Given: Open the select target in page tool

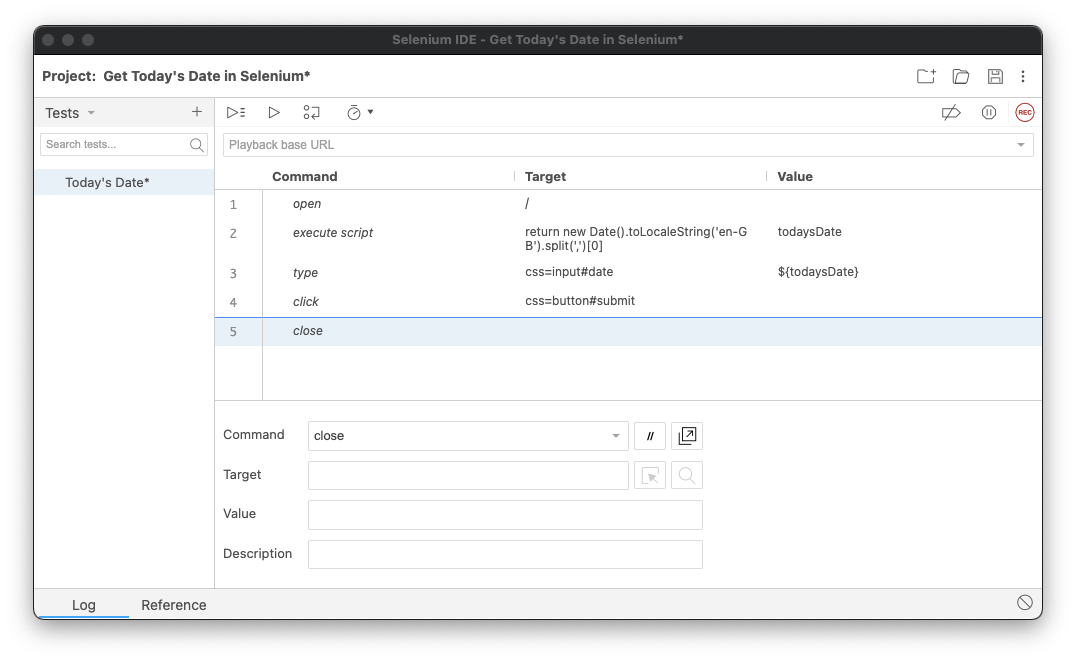Looking at the screenshot, I should tap(649, 475).
